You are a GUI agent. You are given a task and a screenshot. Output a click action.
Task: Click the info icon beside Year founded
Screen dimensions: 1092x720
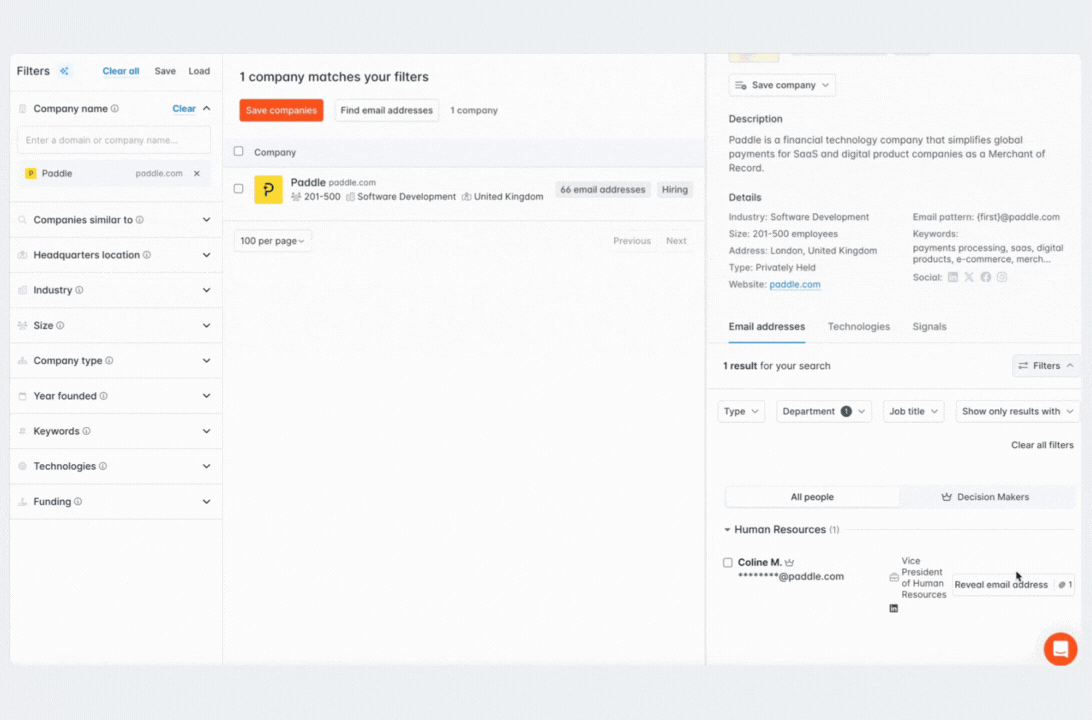(104, 396)
